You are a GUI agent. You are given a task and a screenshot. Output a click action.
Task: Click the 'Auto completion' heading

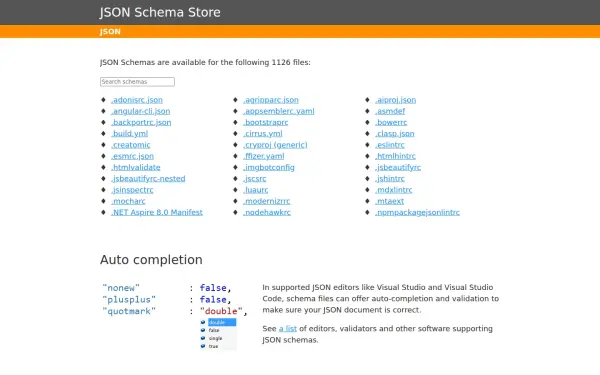tap(151, 260)
